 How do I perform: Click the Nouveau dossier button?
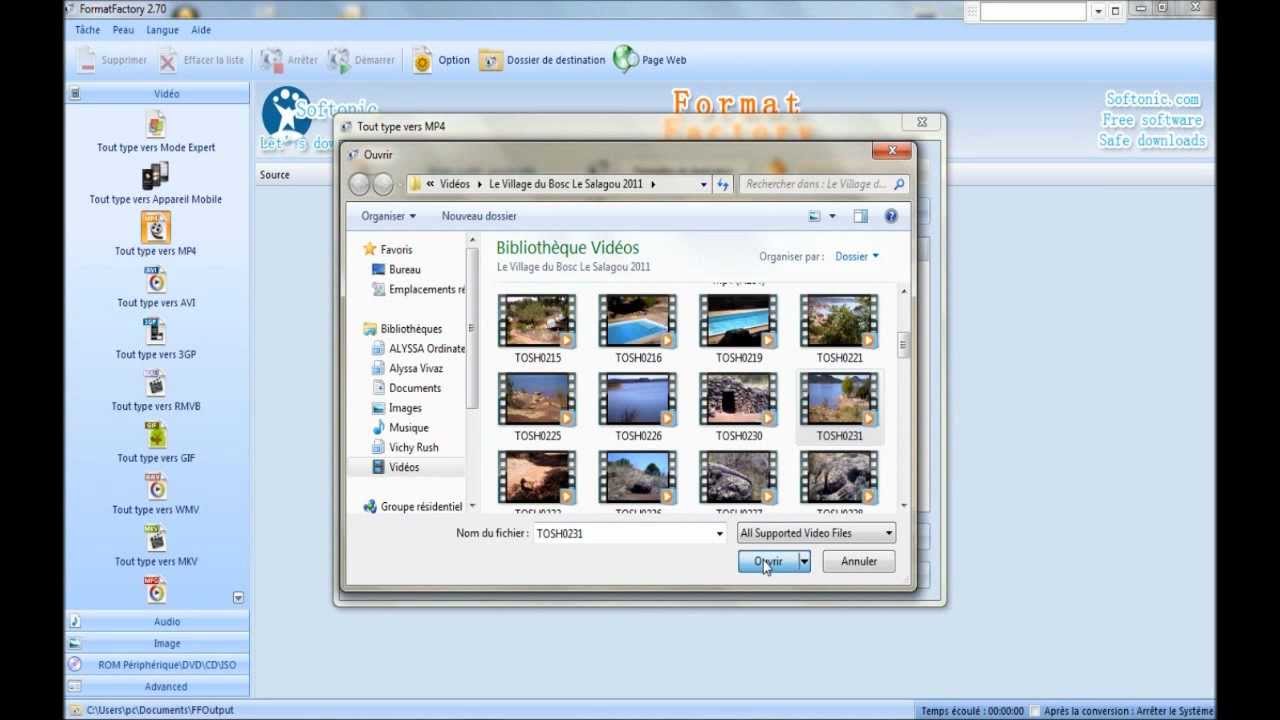[479, 216]
